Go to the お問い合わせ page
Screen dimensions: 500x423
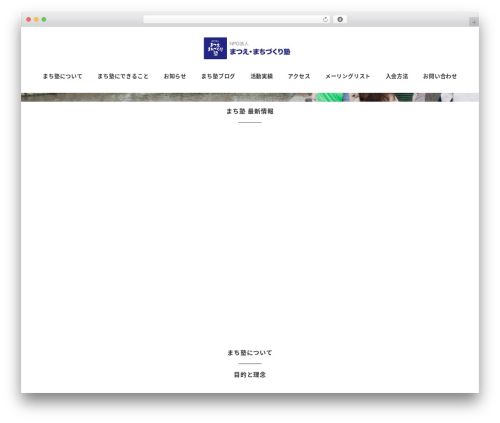tap(440, 76)
